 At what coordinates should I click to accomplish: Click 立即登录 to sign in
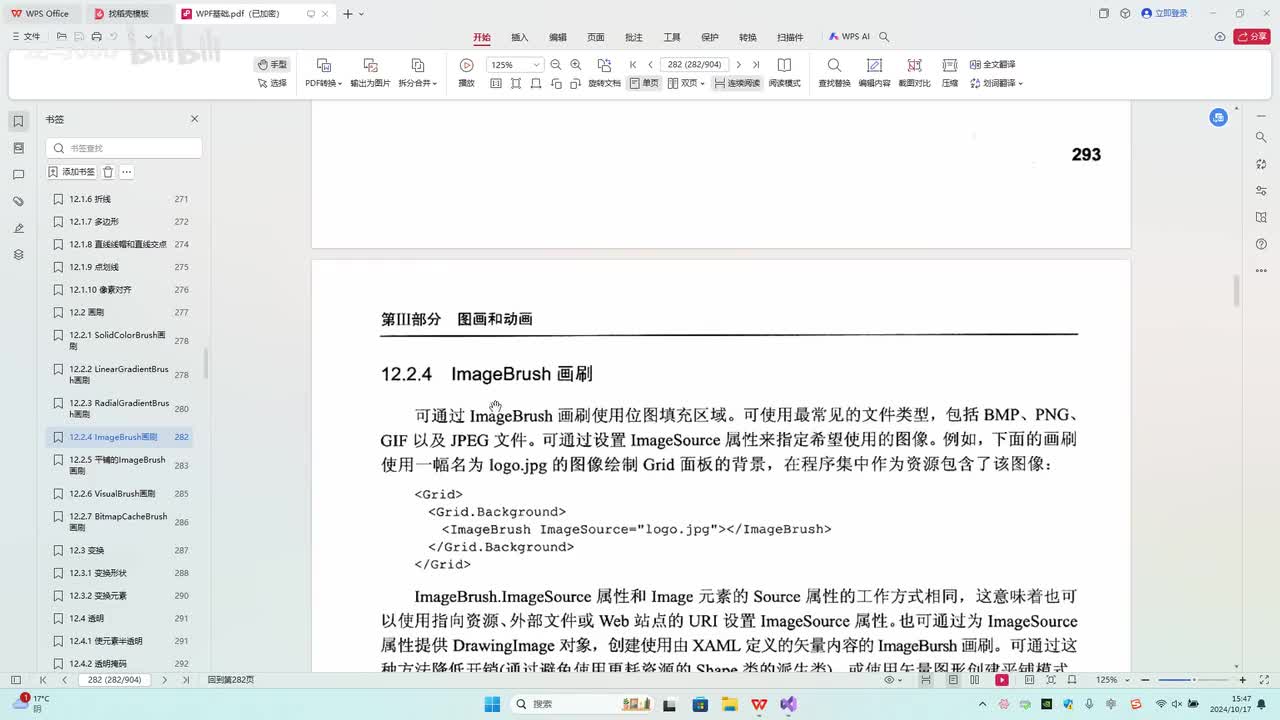(x=1164, y=13)
